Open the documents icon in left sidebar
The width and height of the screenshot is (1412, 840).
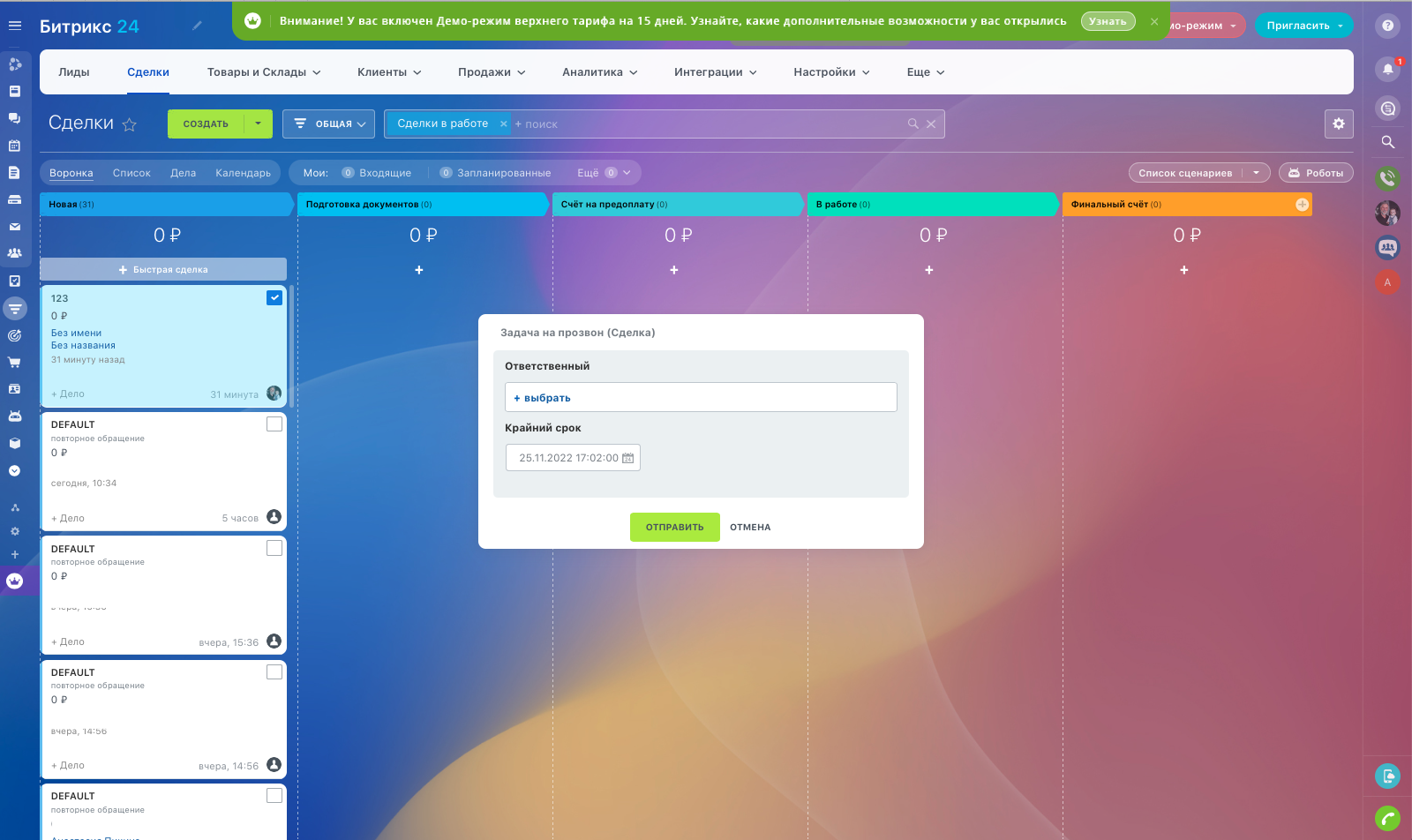click(x=14, y=173)
